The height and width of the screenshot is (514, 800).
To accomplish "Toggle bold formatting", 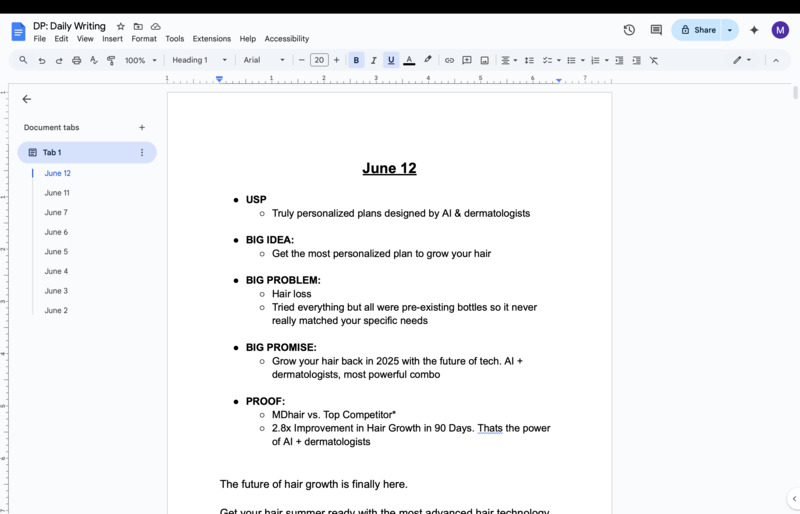I will click(x=356, y=60).
